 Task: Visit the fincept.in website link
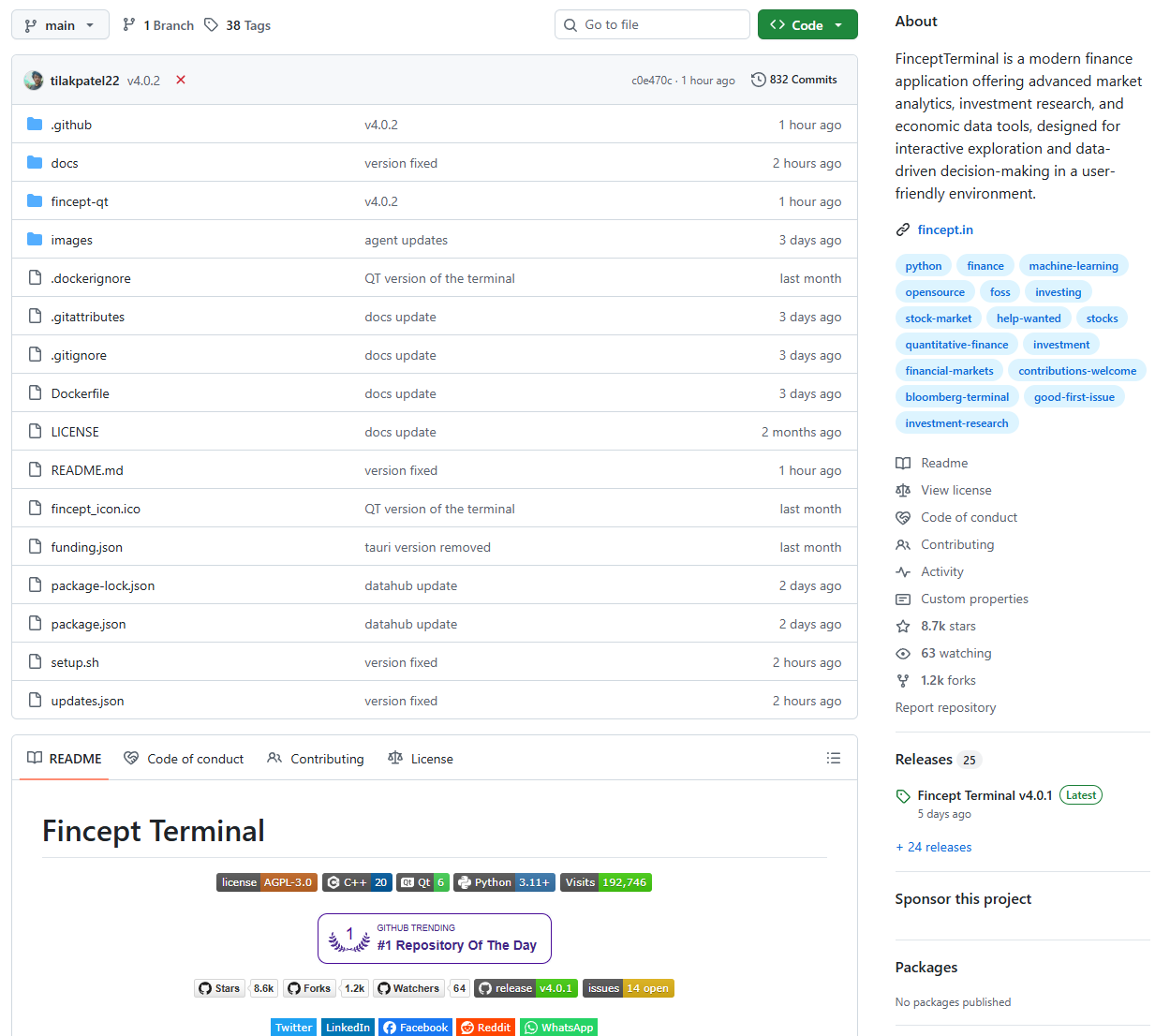pos(945,229)
